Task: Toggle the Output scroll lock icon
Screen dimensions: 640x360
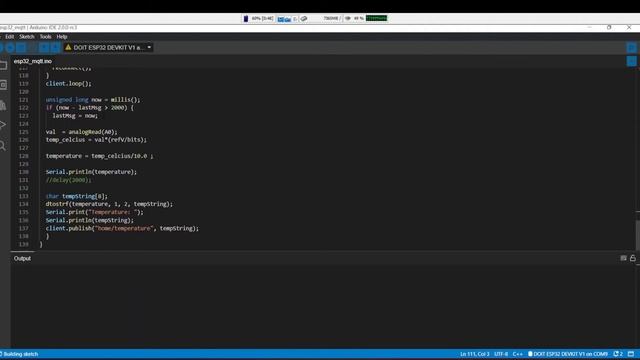Action: (633, 258)
